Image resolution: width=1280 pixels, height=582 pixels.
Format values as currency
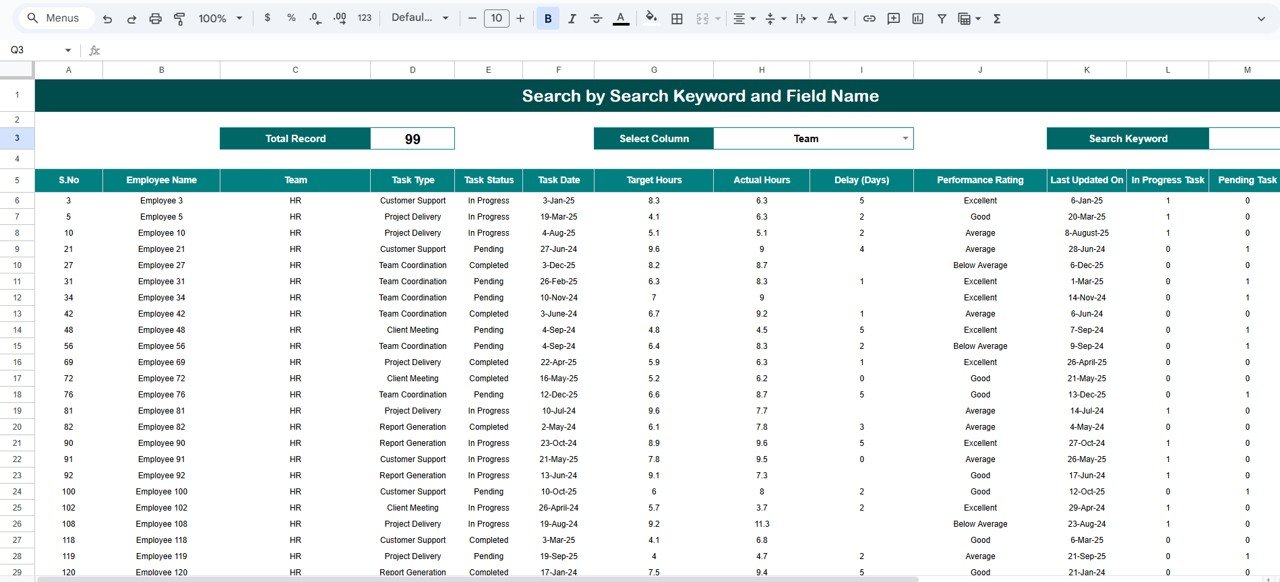(x=267, y=18)
